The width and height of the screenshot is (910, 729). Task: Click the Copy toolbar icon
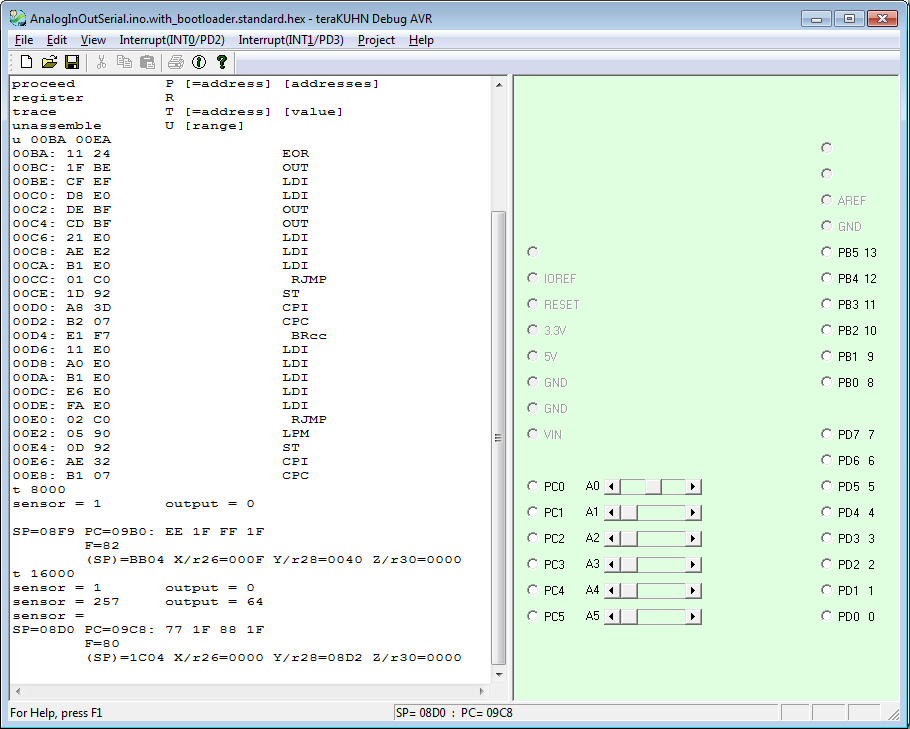tap(124, 62)
